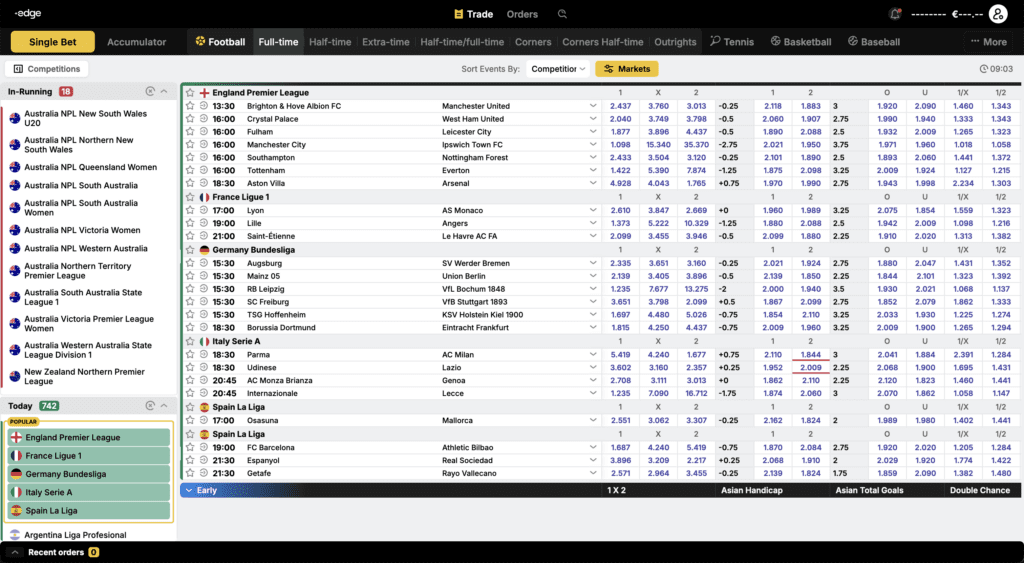This screenshot has height=563, width=1024.
Task: Open the Orders tab in header
Action: pos(522,14)
